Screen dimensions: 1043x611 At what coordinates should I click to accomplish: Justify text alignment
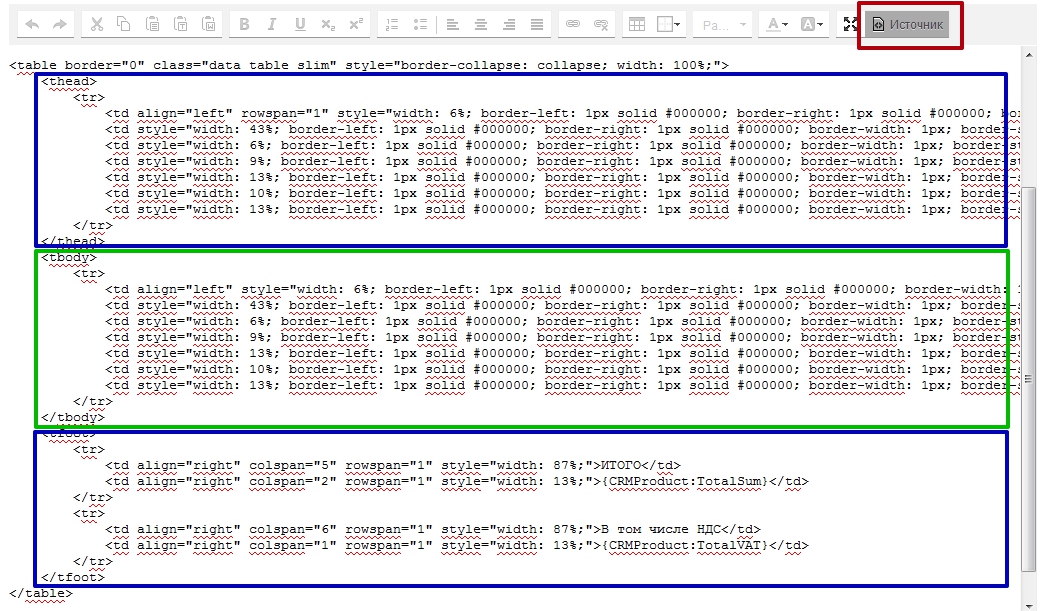pos(538,24)
